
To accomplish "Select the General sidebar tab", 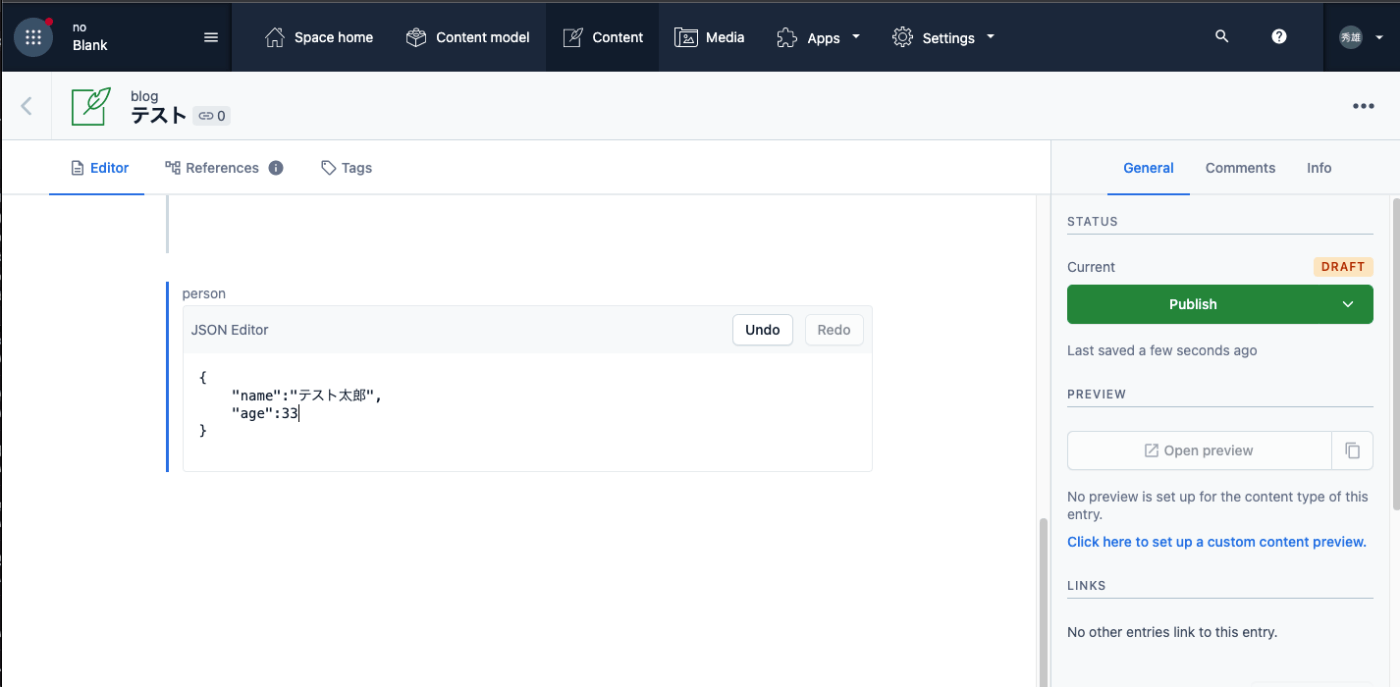I will pyautogui.click(x=1148, y=168).
